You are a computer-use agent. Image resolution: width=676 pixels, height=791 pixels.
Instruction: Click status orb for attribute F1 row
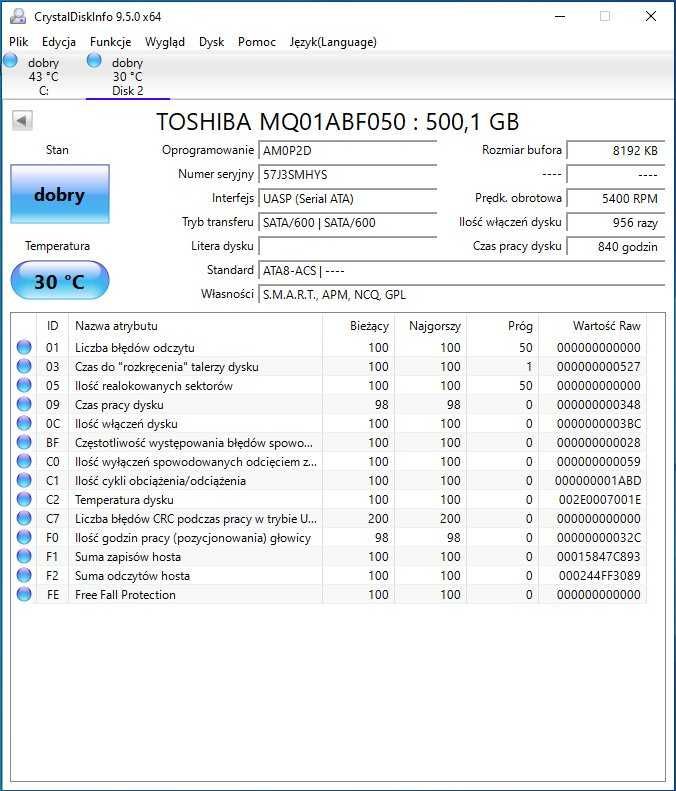tap(24, 556)
